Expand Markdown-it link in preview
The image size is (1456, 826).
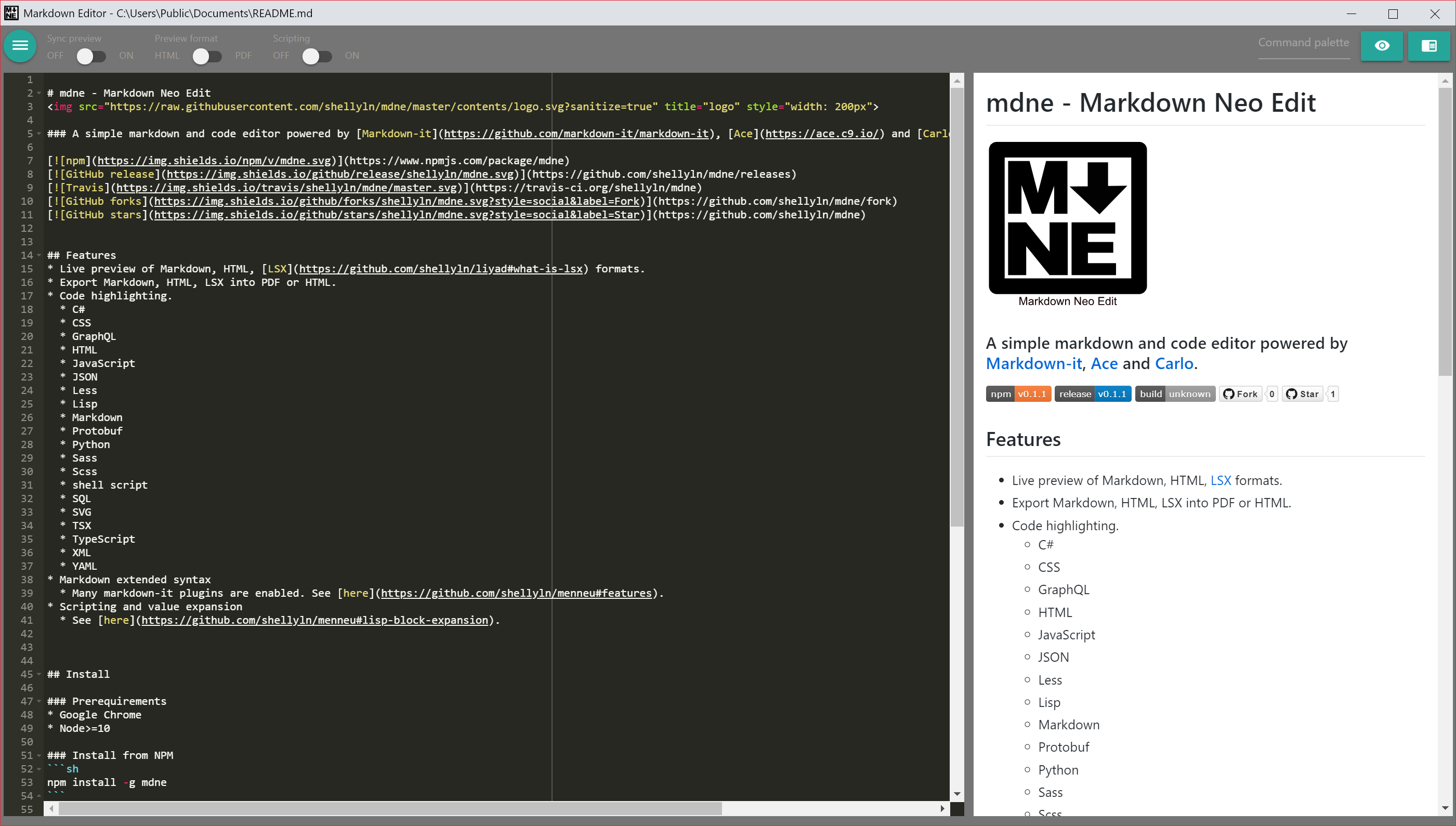pyautogui.click(x=1034, y=363)
